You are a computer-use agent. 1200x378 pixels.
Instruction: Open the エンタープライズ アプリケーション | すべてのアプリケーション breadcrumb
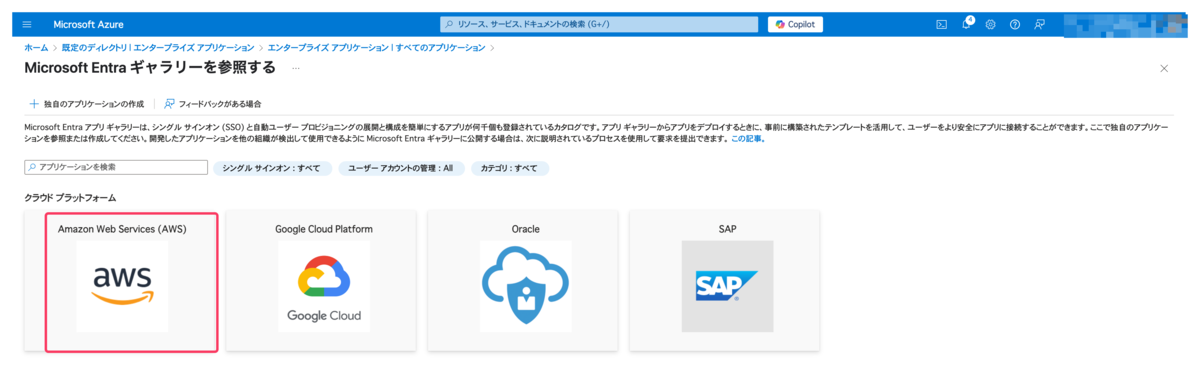tap(377, 47)
